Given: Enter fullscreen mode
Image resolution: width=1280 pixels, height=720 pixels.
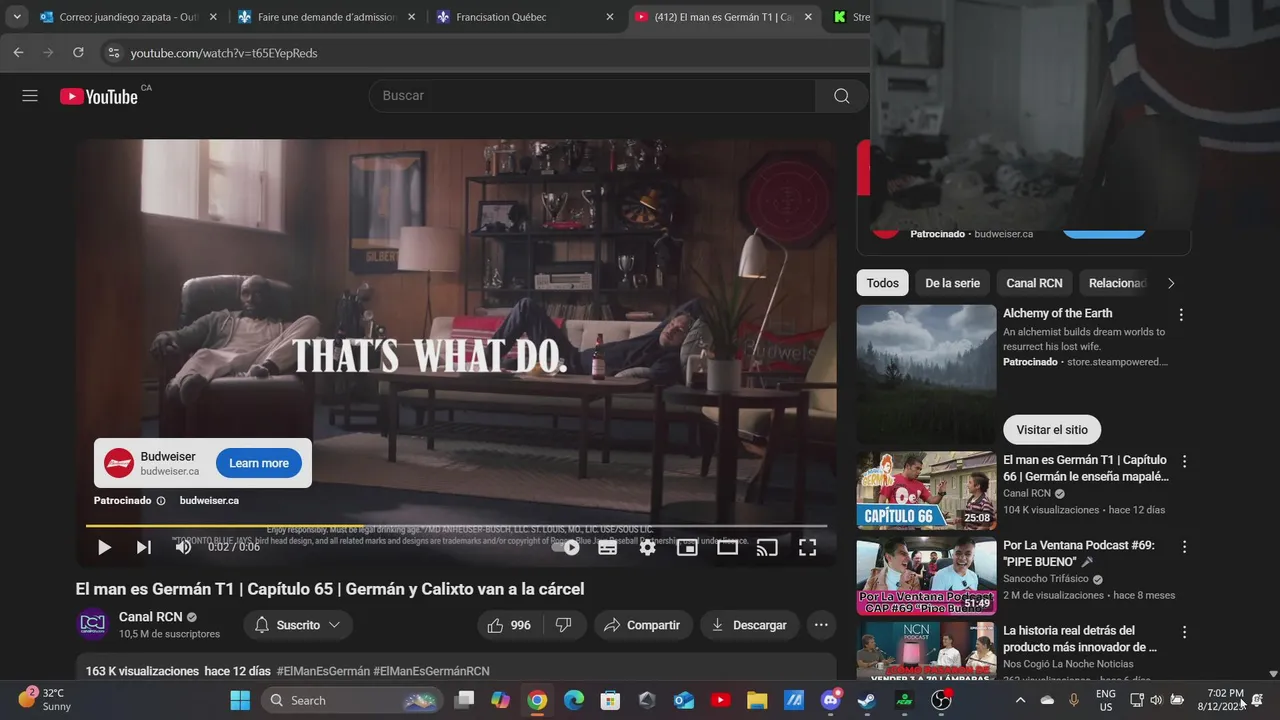Looking at the screenshot, I should [807, 547].
